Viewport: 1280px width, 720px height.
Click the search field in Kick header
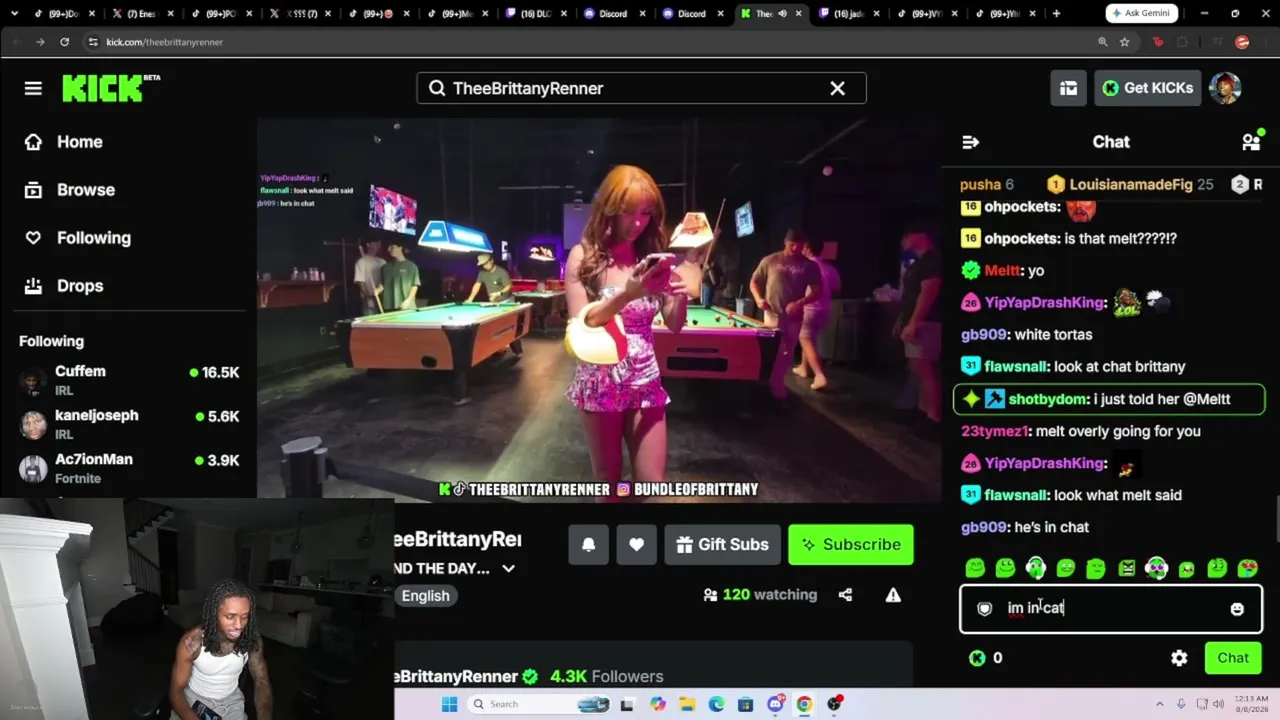point(641,88)
